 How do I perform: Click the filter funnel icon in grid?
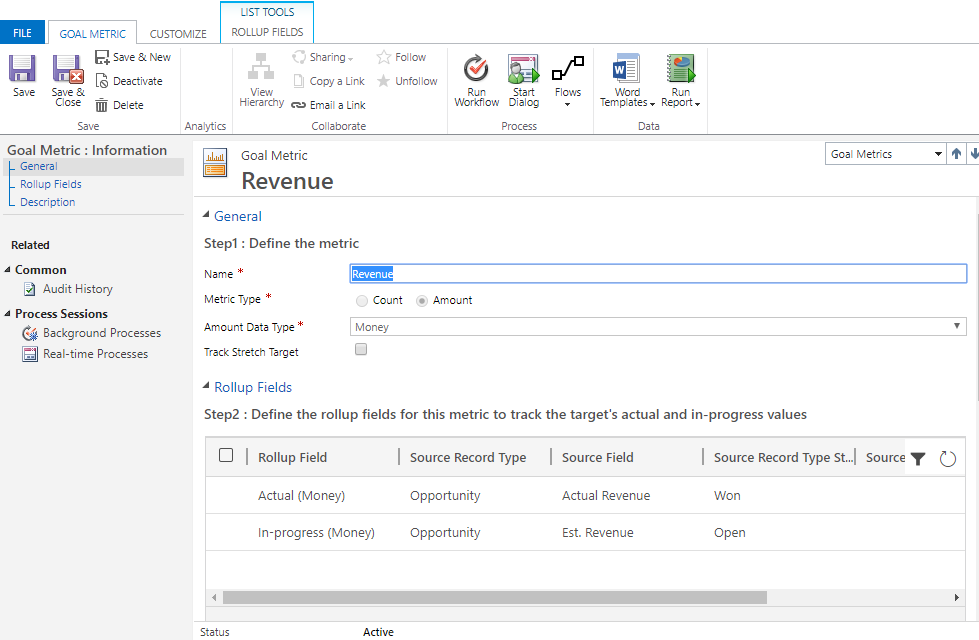[918, 459]
